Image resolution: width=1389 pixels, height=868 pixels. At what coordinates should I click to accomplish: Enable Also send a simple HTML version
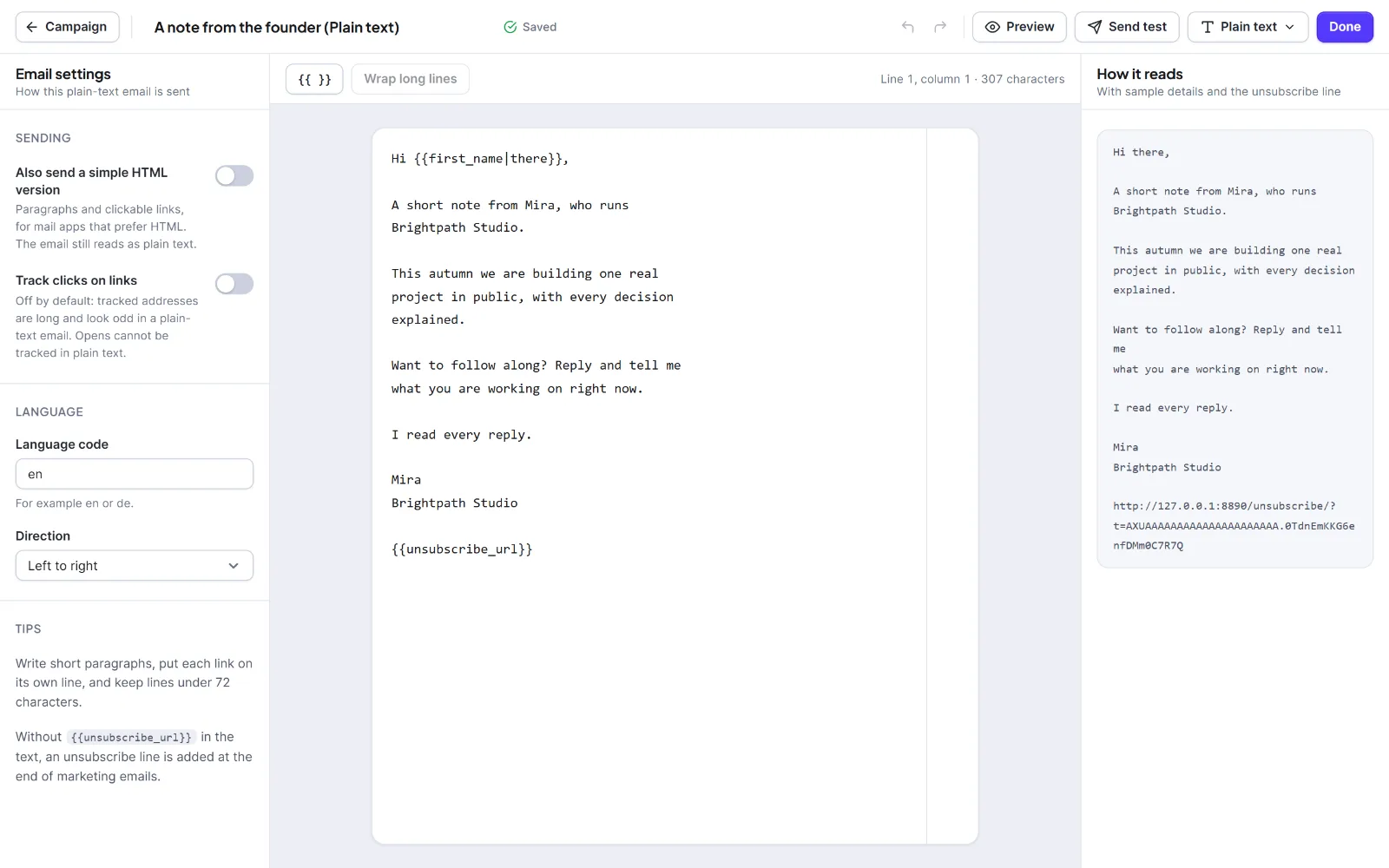(234, 176)
